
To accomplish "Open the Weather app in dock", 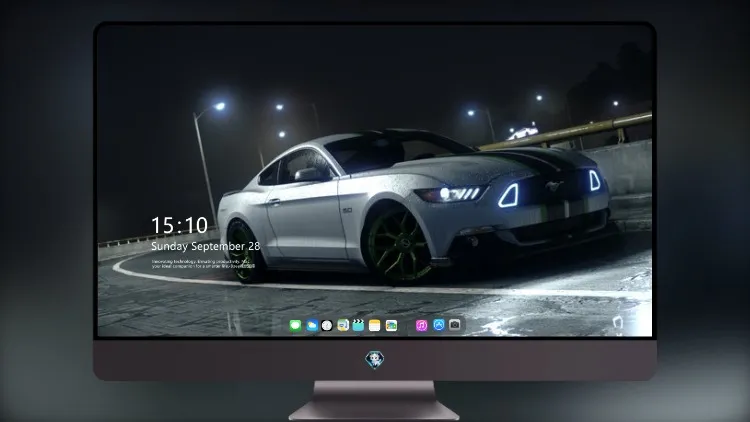I will [x=312, y=326].
